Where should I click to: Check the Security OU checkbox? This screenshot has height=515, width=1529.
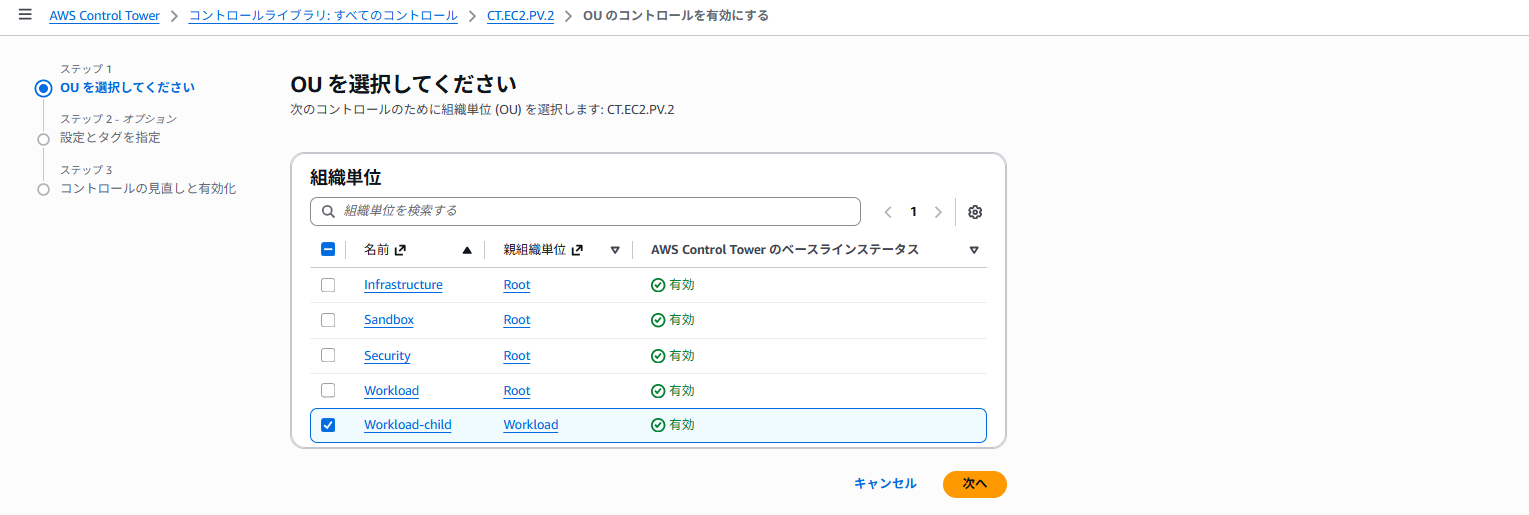coord(328,355)
